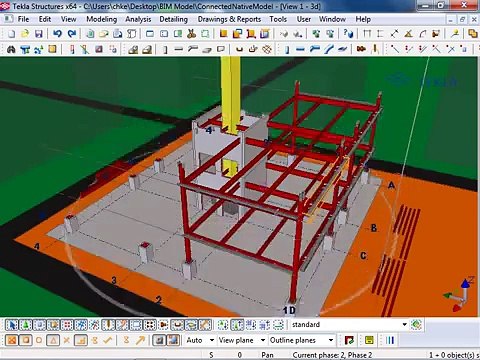Toggle the Select views selection switch
The width and height of the screenshot is (480, 360).
[x=136, y=324]
